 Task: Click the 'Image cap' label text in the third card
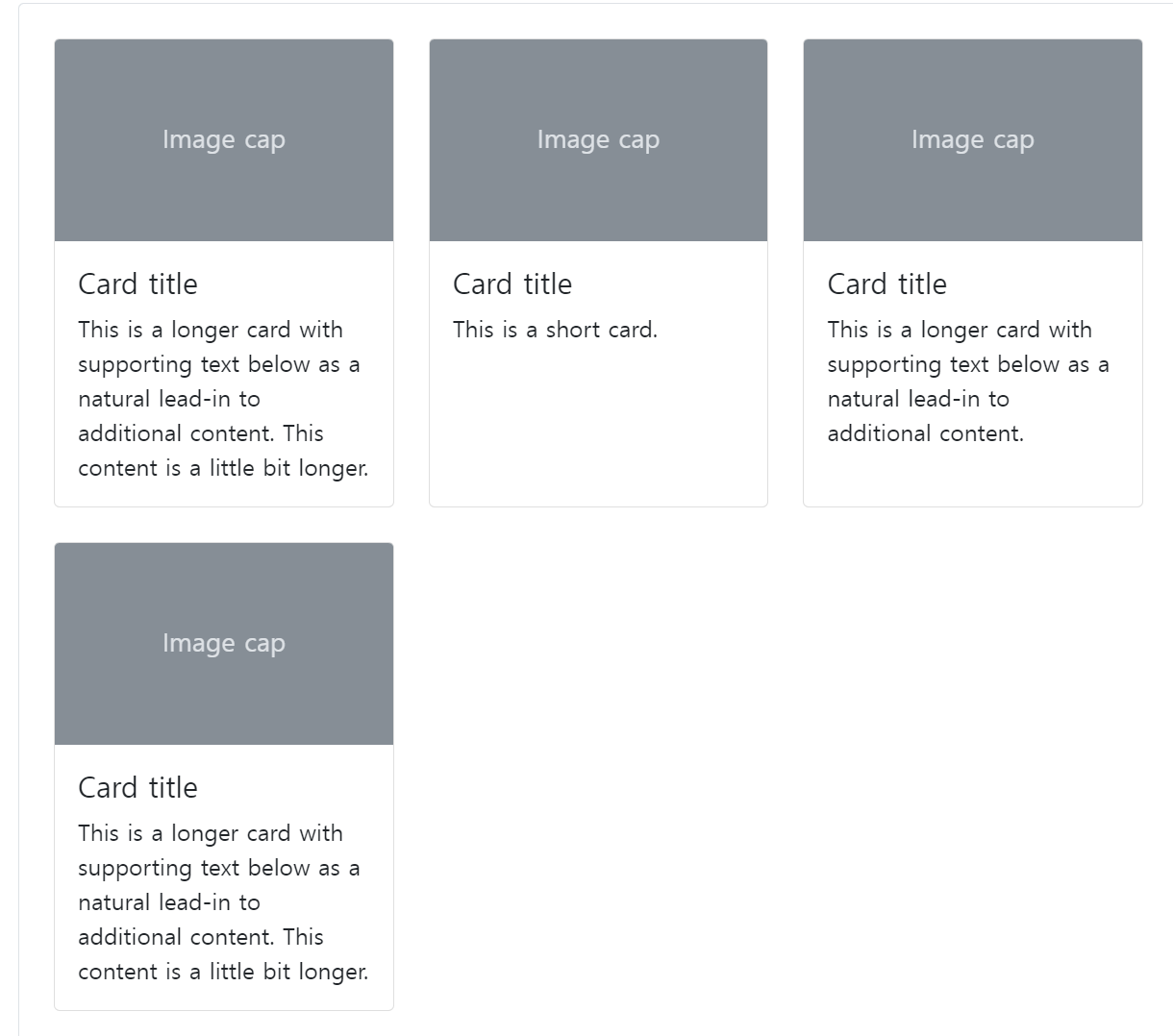point(973,140)
